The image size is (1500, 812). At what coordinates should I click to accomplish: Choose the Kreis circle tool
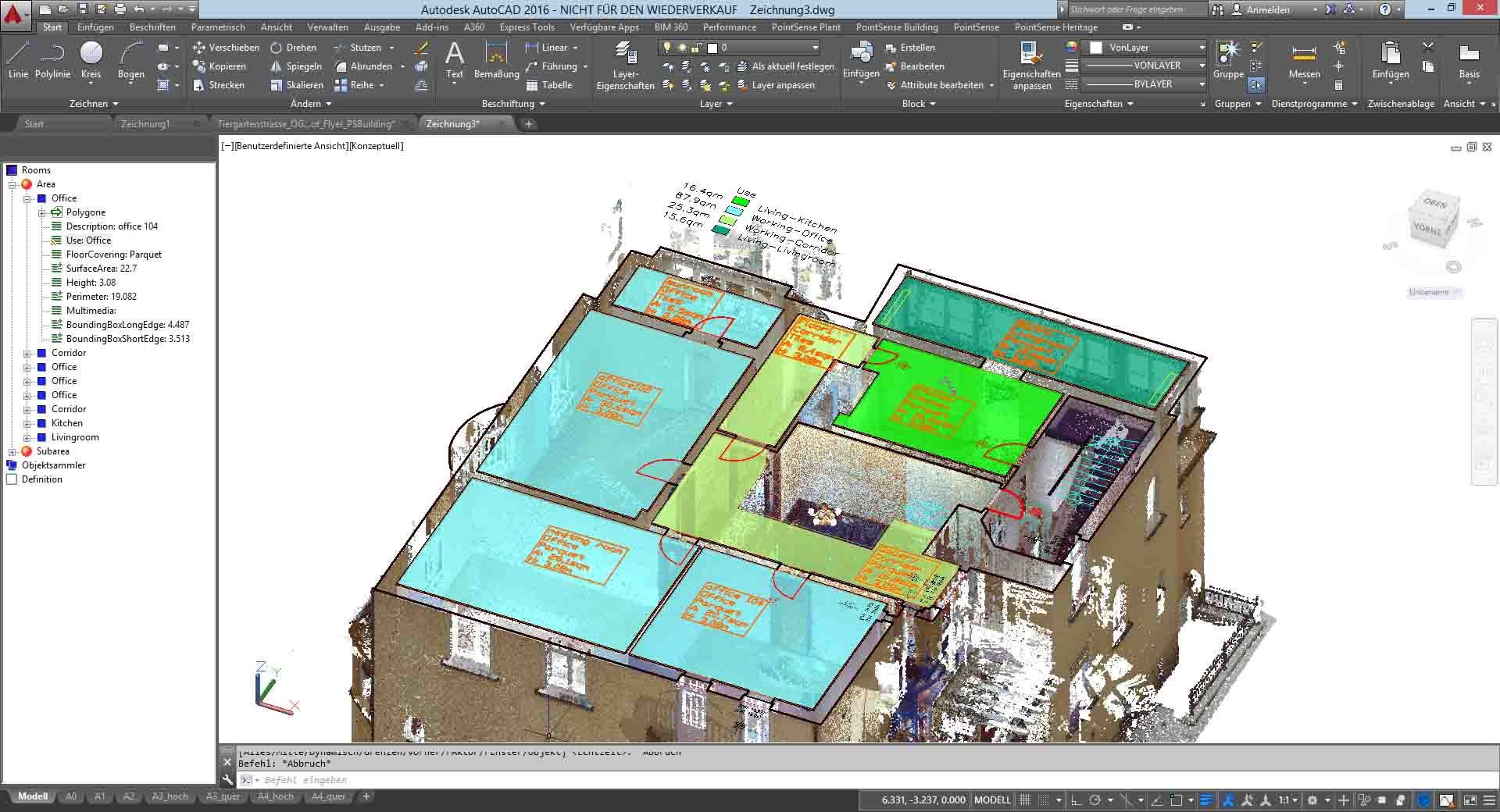tap(91, 61)
